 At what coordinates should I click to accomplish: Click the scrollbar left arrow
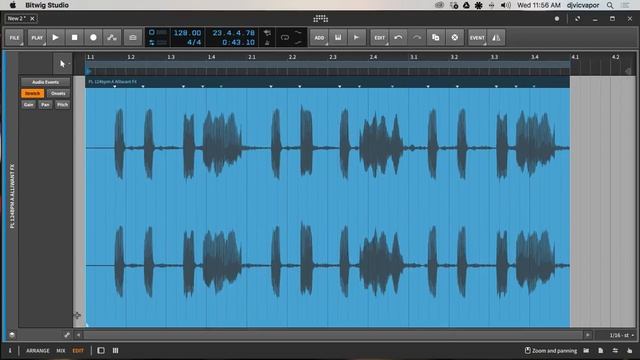coord(78,335)
